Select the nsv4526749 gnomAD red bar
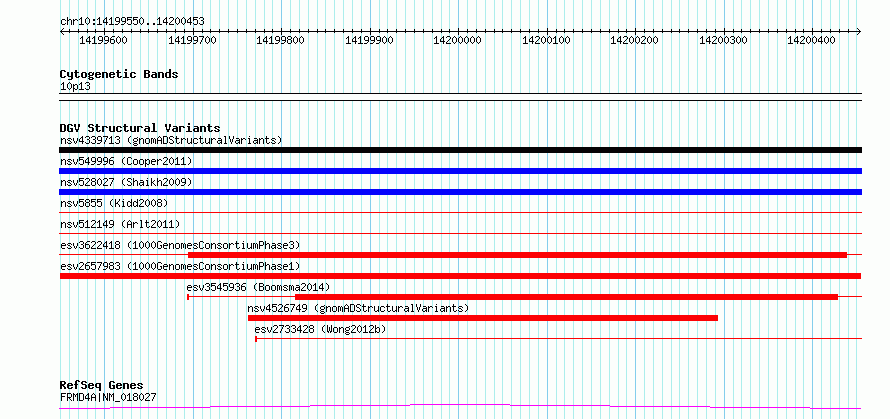This screenshot has width=890, height=419. (x=483, y=318)
